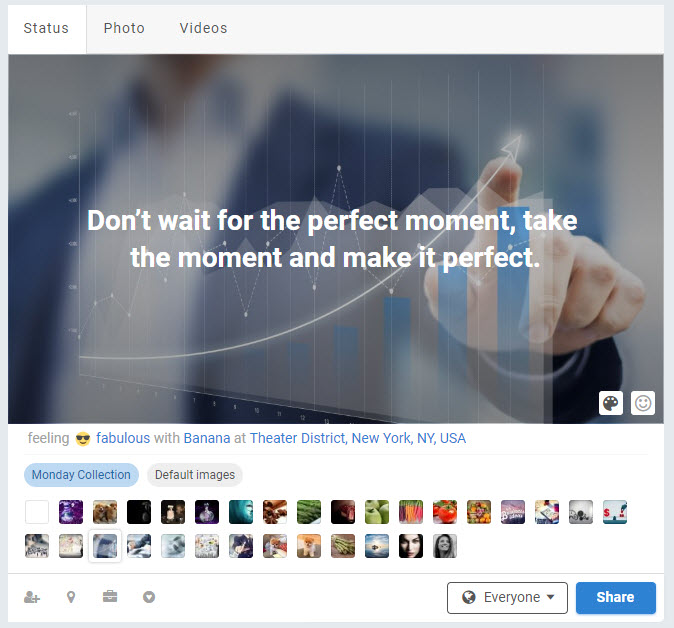Click the globe icon in Everyone selector
Image resolution: width=674 pixels, height=628 pixels.
point(469,597)
